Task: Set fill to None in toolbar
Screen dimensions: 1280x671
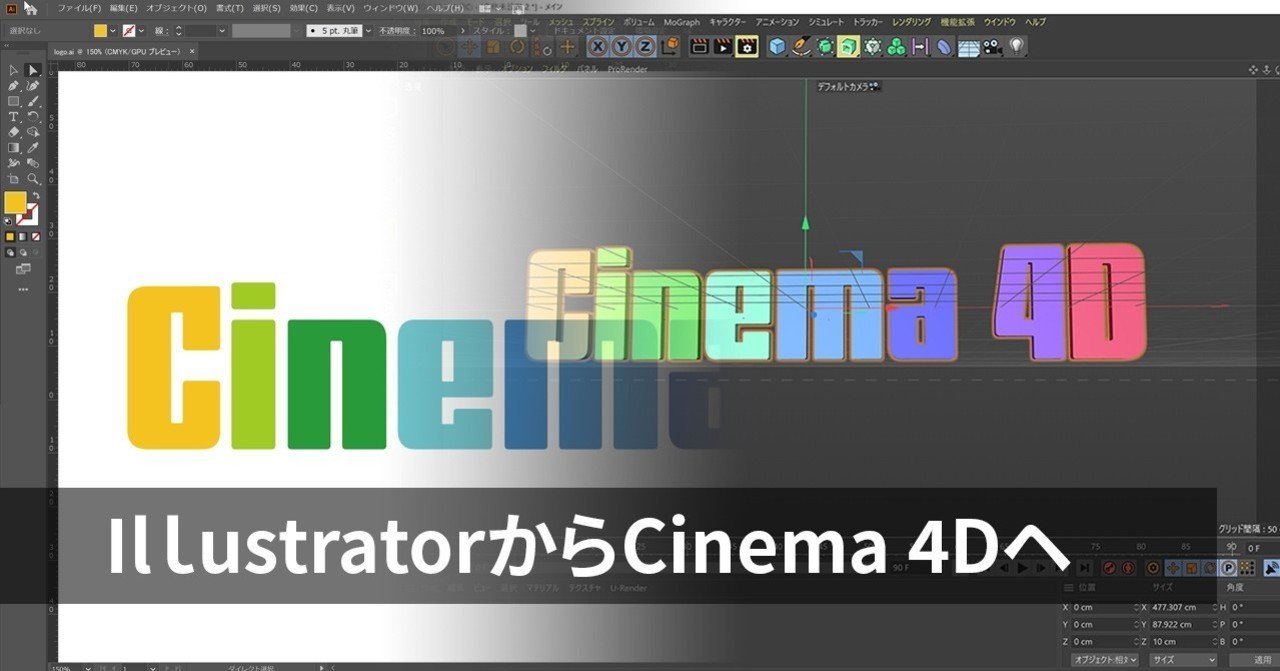Action: pyautogui.click(x=36, y=237)
